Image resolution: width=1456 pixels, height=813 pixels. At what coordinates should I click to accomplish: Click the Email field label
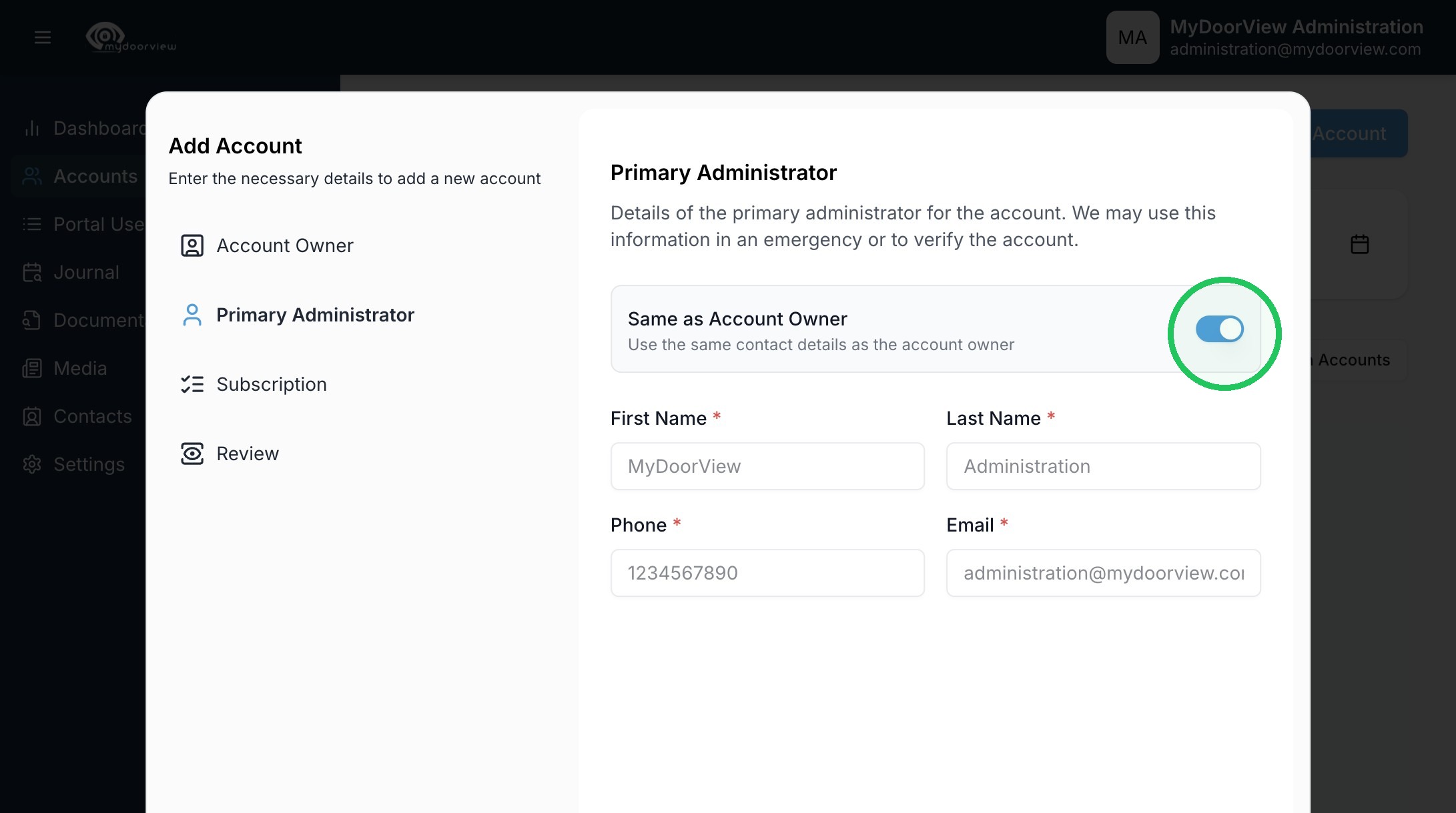point(970,525)
